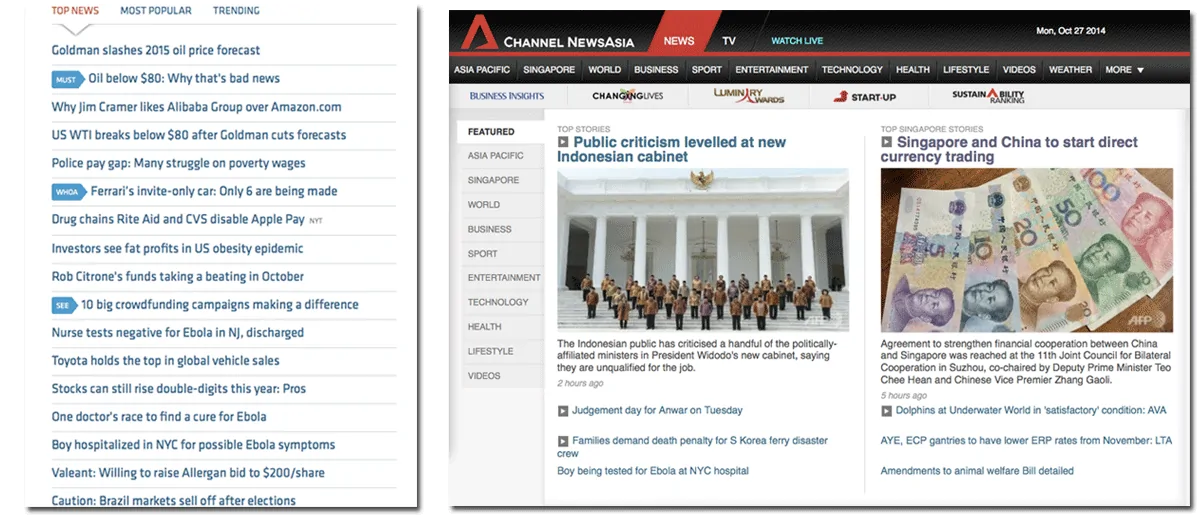This screenshot has height=516, width=1200.
Task: Click video icon beside Judgement day for Anwar
Action: click(563, 411)
